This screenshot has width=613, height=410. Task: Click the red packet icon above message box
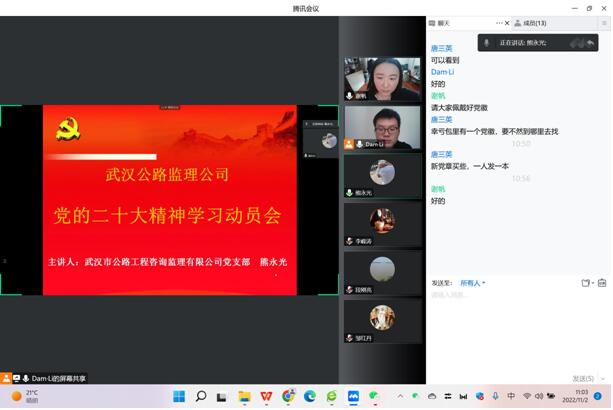coord(602,283)
